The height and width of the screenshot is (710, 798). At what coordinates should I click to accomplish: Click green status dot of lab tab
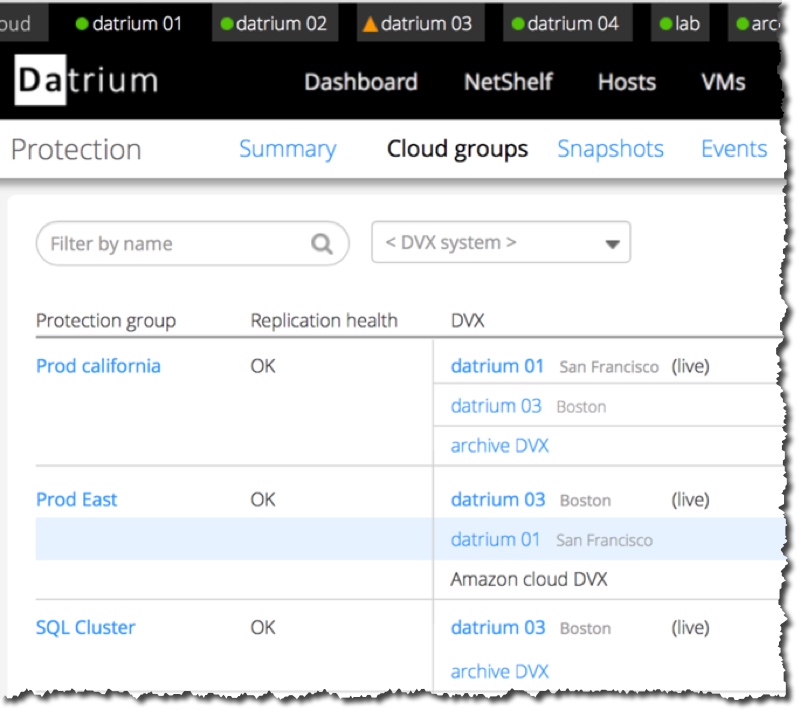(x=665, y=23)
